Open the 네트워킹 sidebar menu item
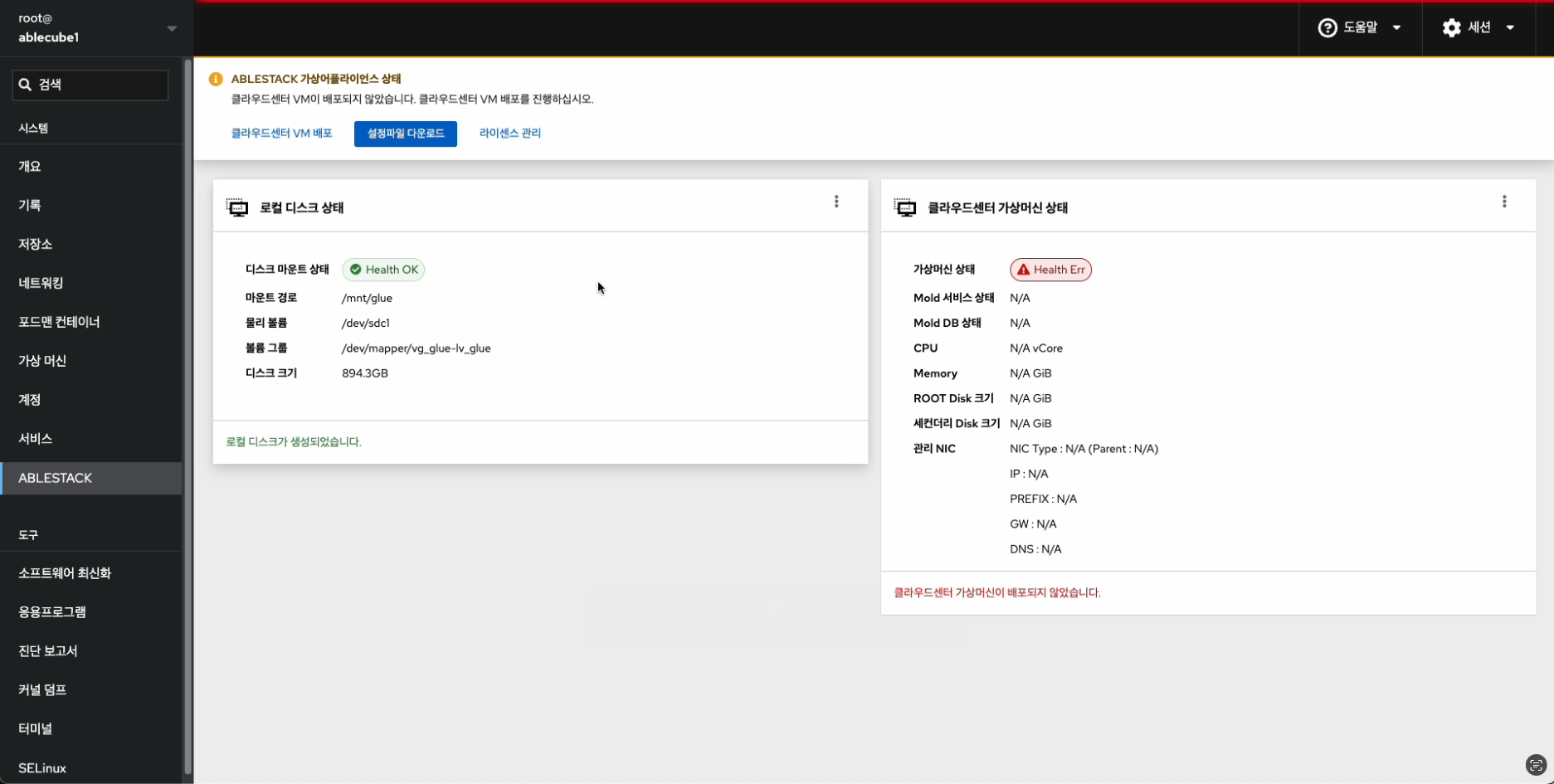This screenshot has height=784, width=1554. click(41, 283)
